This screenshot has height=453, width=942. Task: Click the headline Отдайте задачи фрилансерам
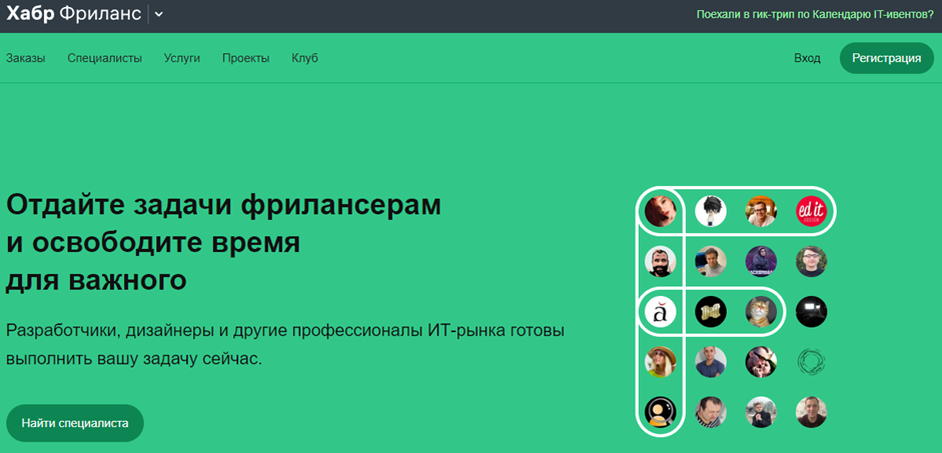223,206
